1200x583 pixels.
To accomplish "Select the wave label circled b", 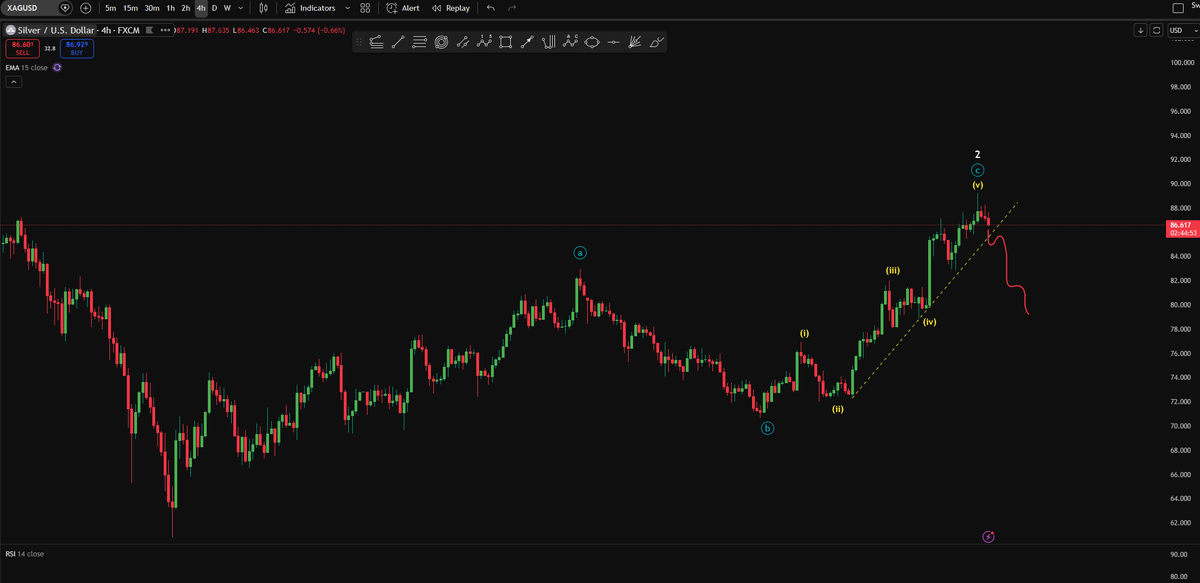I will 768,428.
